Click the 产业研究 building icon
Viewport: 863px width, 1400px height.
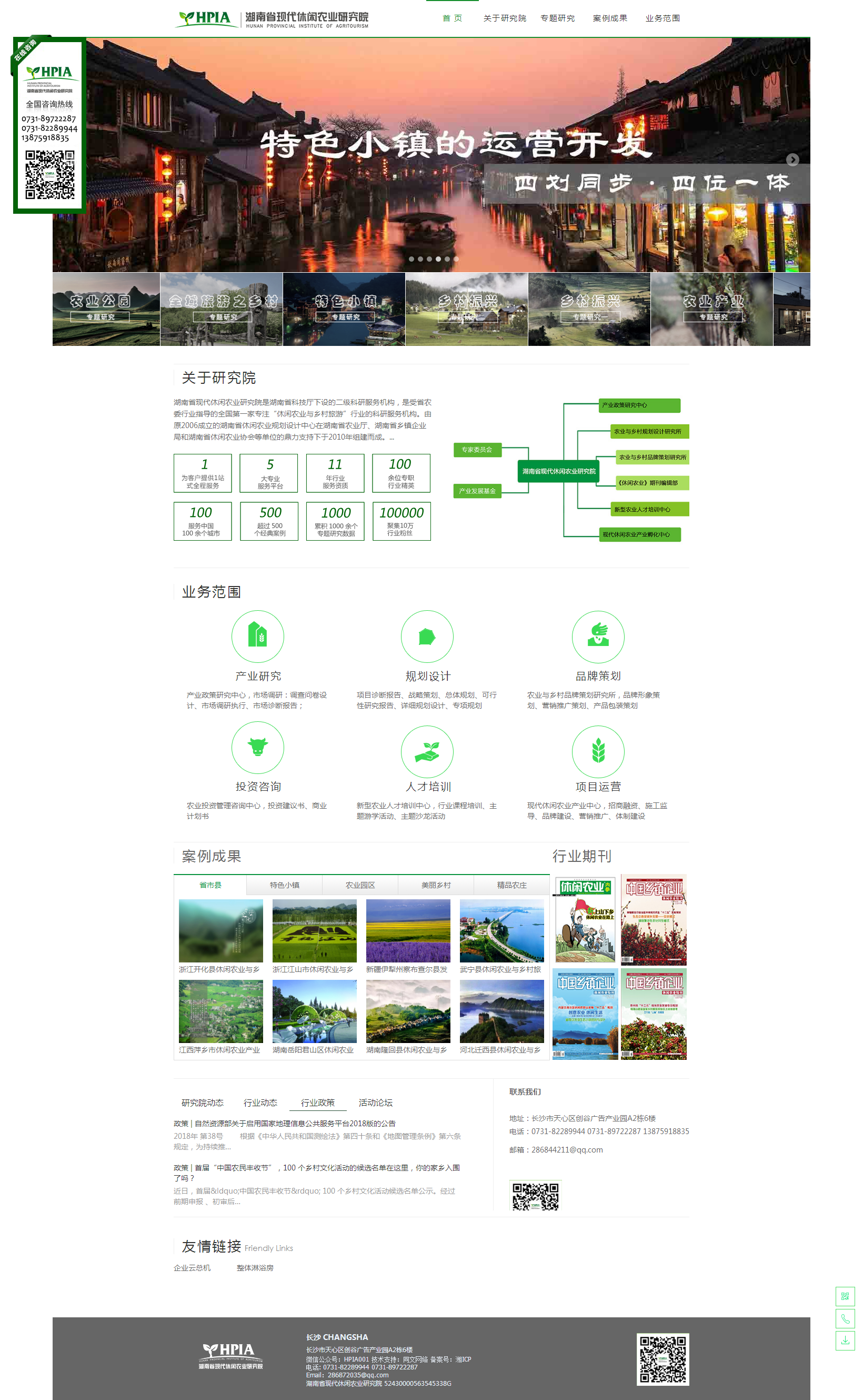[257, 636]
